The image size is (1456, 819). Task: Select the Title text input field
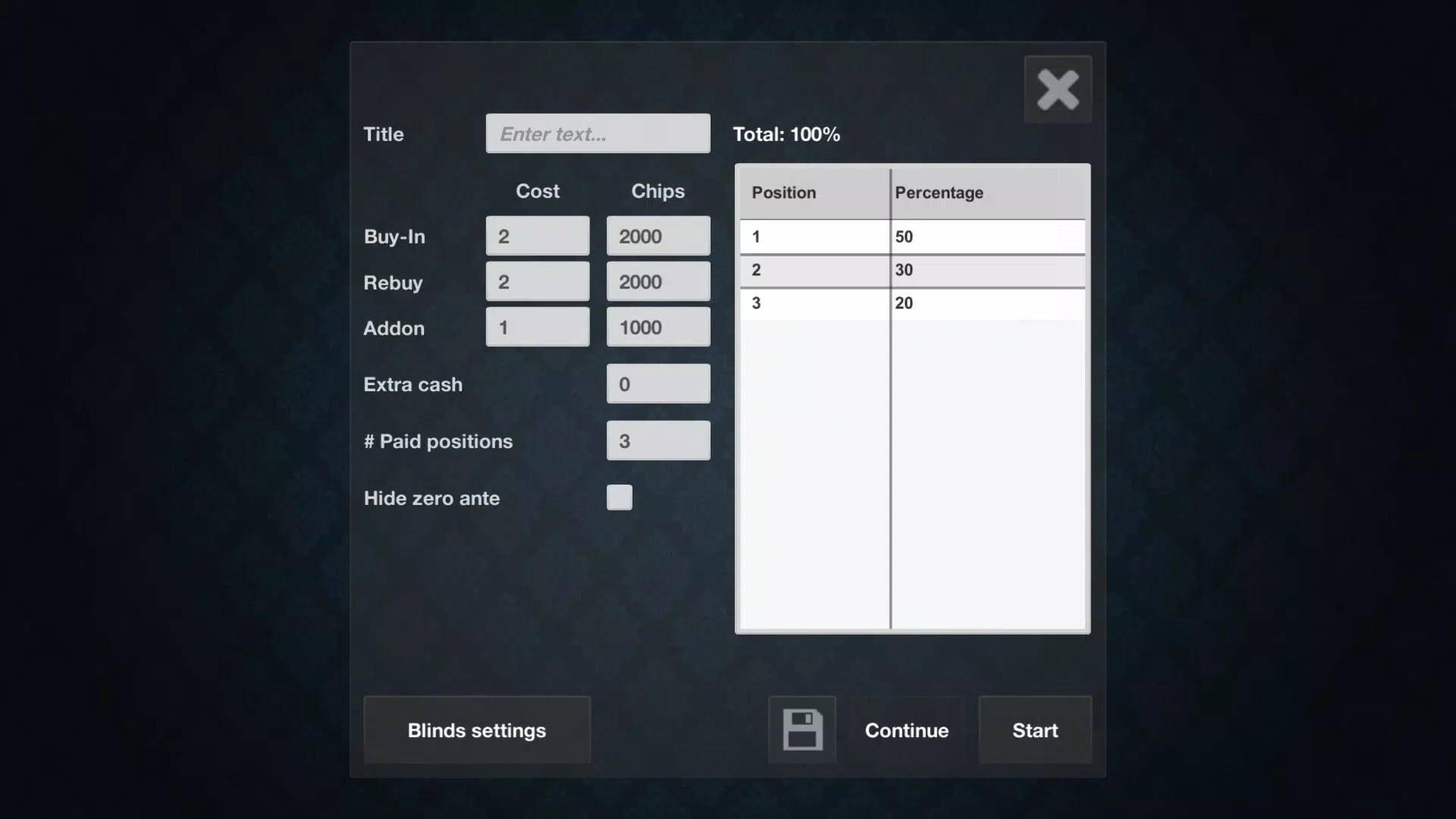point(598,133)
